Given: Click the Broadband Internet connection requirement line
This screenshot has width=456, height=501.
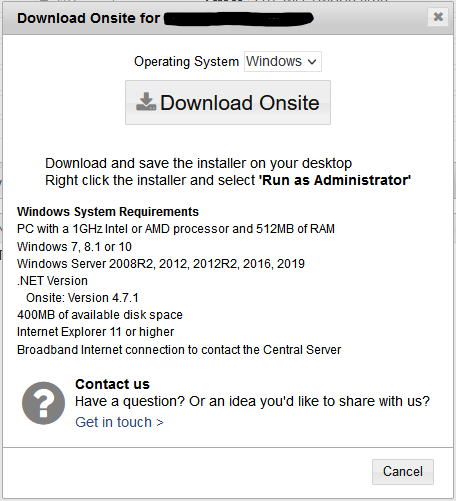Looking at the screenshot, I should (179, 350).
